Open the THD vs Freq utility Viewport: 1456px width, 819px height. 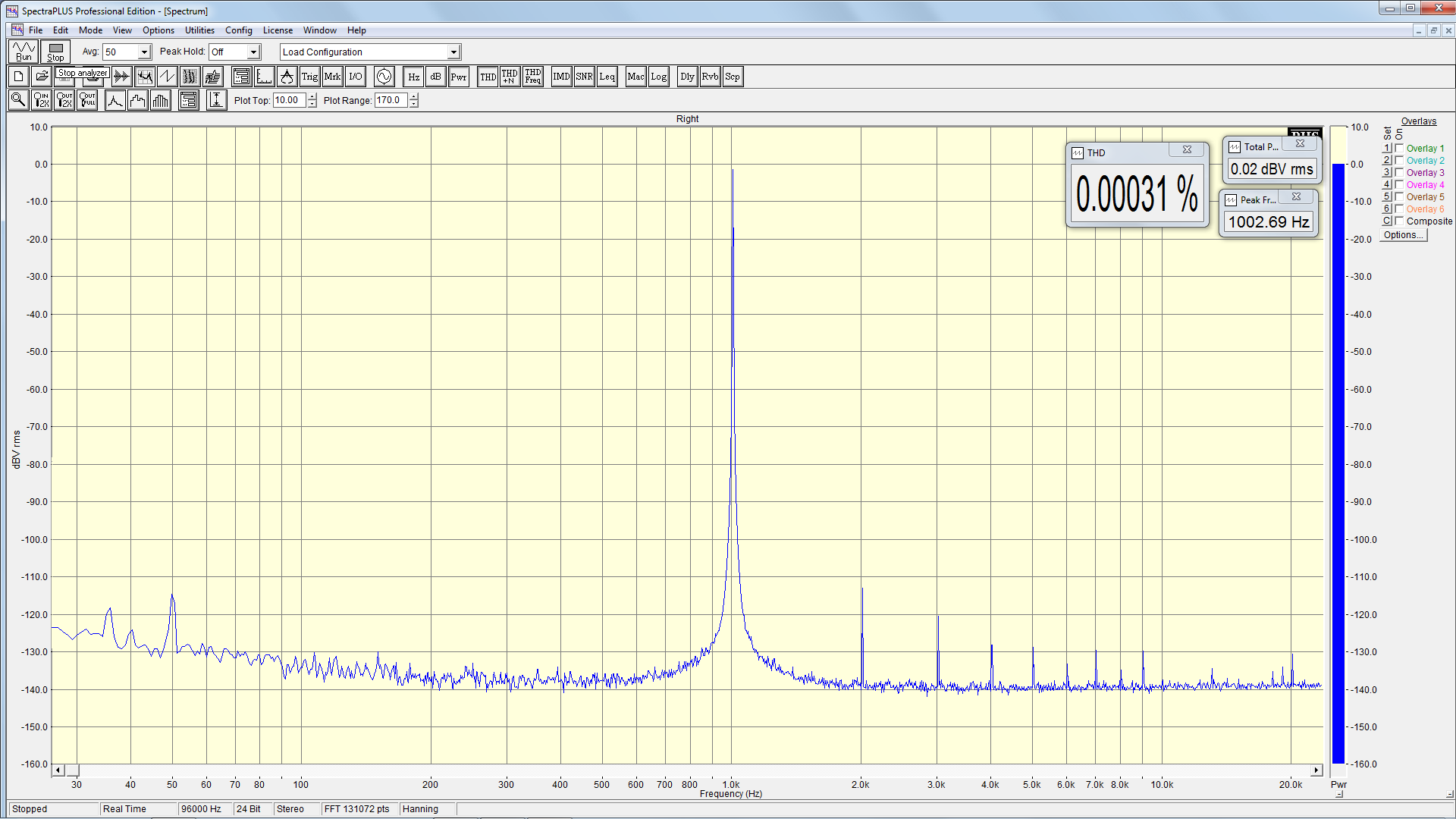pyautogui.click(x=532, y=77)
